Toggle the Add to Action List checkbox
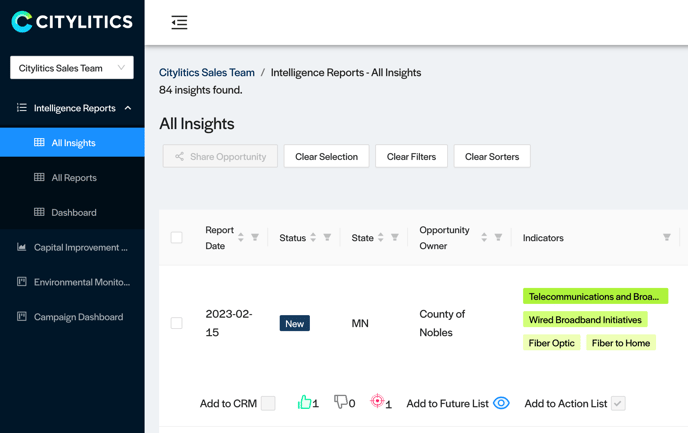The height and width of the screenshot is (433, 688). (618, 403)
